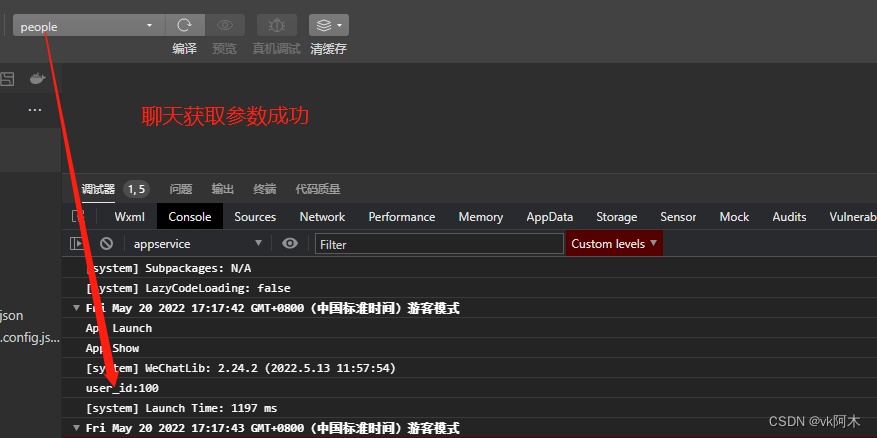Click the App Launch log line

119,328
